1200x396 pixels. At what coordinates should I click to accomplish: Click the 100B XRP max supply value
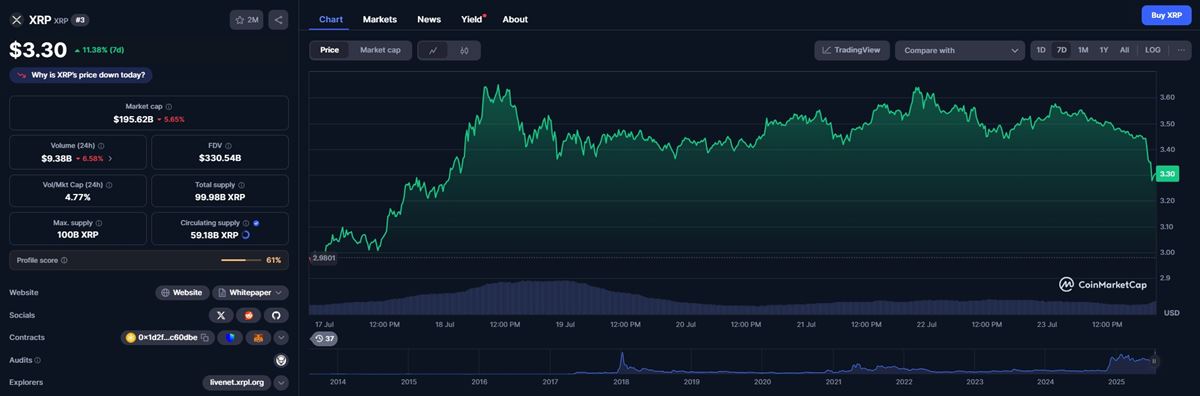click(77, 235)
